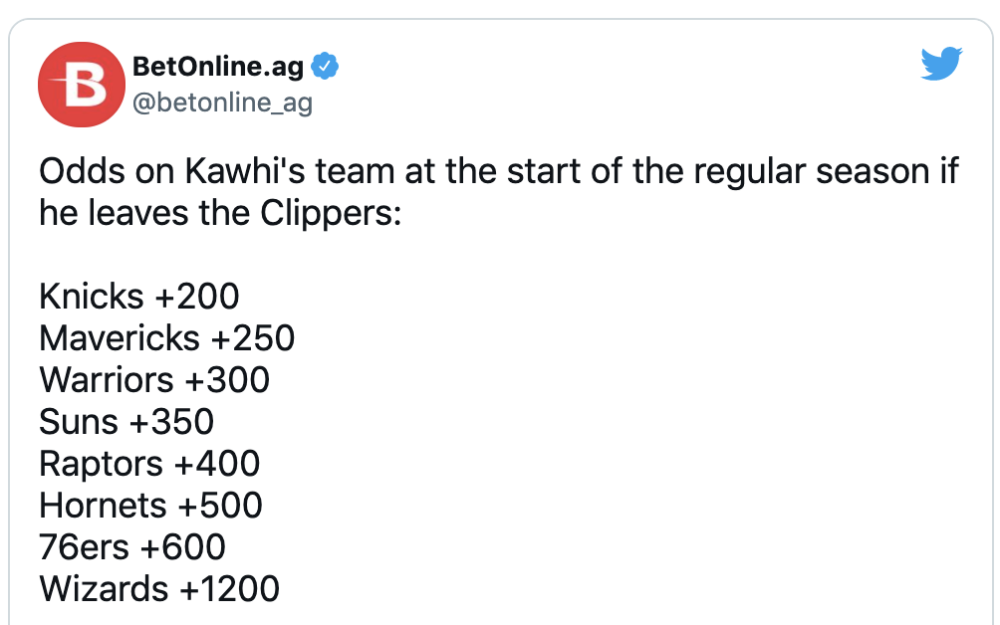This screenshot has height=625, width=1000.
Task: Click the +200 odds value
Action: click(x=197, y=297)
